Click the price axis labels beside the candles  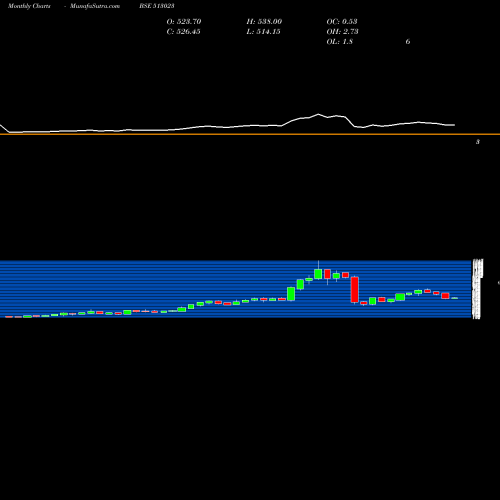tap(477, 289)
